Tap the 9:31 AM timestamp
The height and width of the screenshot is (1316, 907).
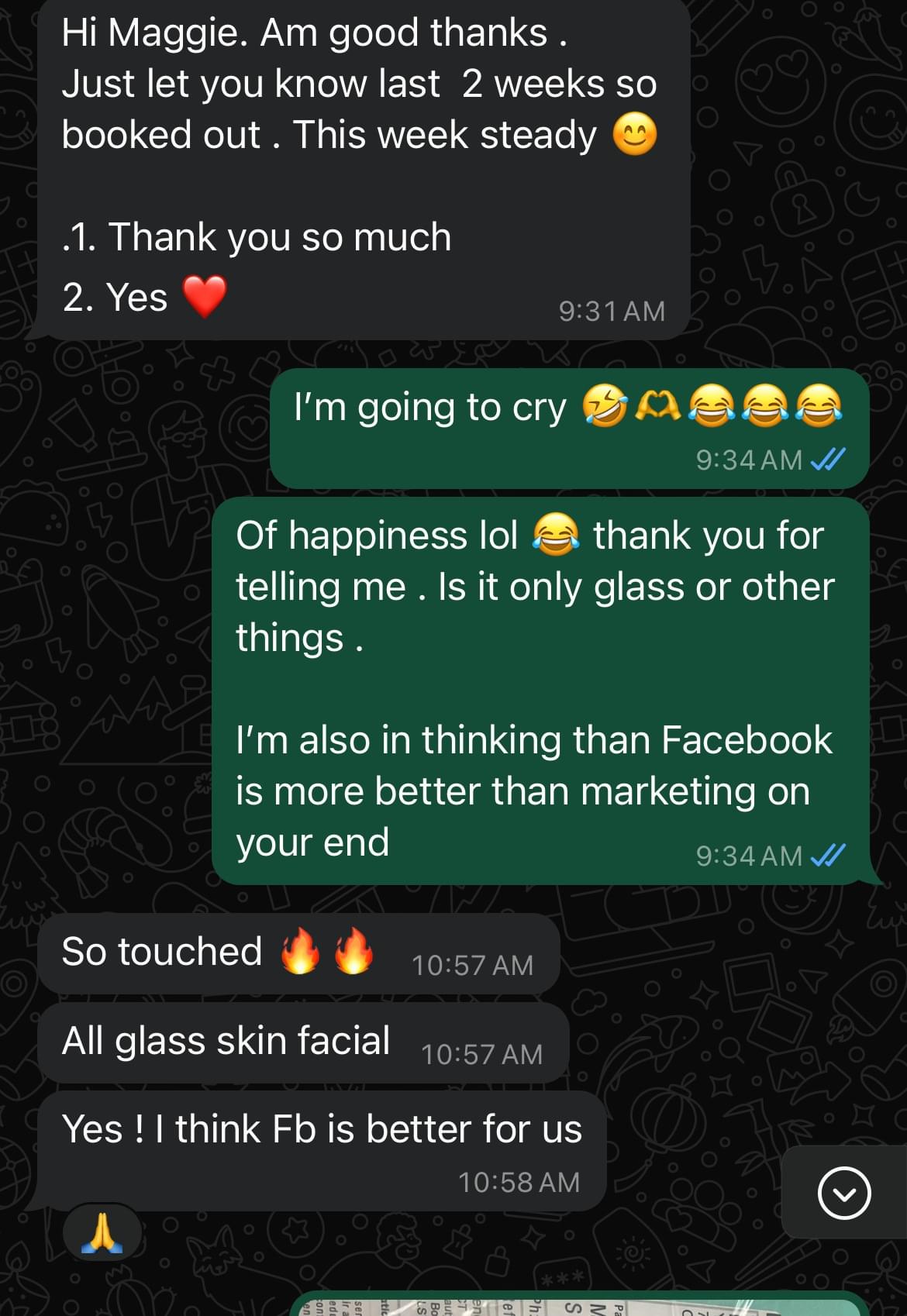pyautogui.click(x=612, y=311)
